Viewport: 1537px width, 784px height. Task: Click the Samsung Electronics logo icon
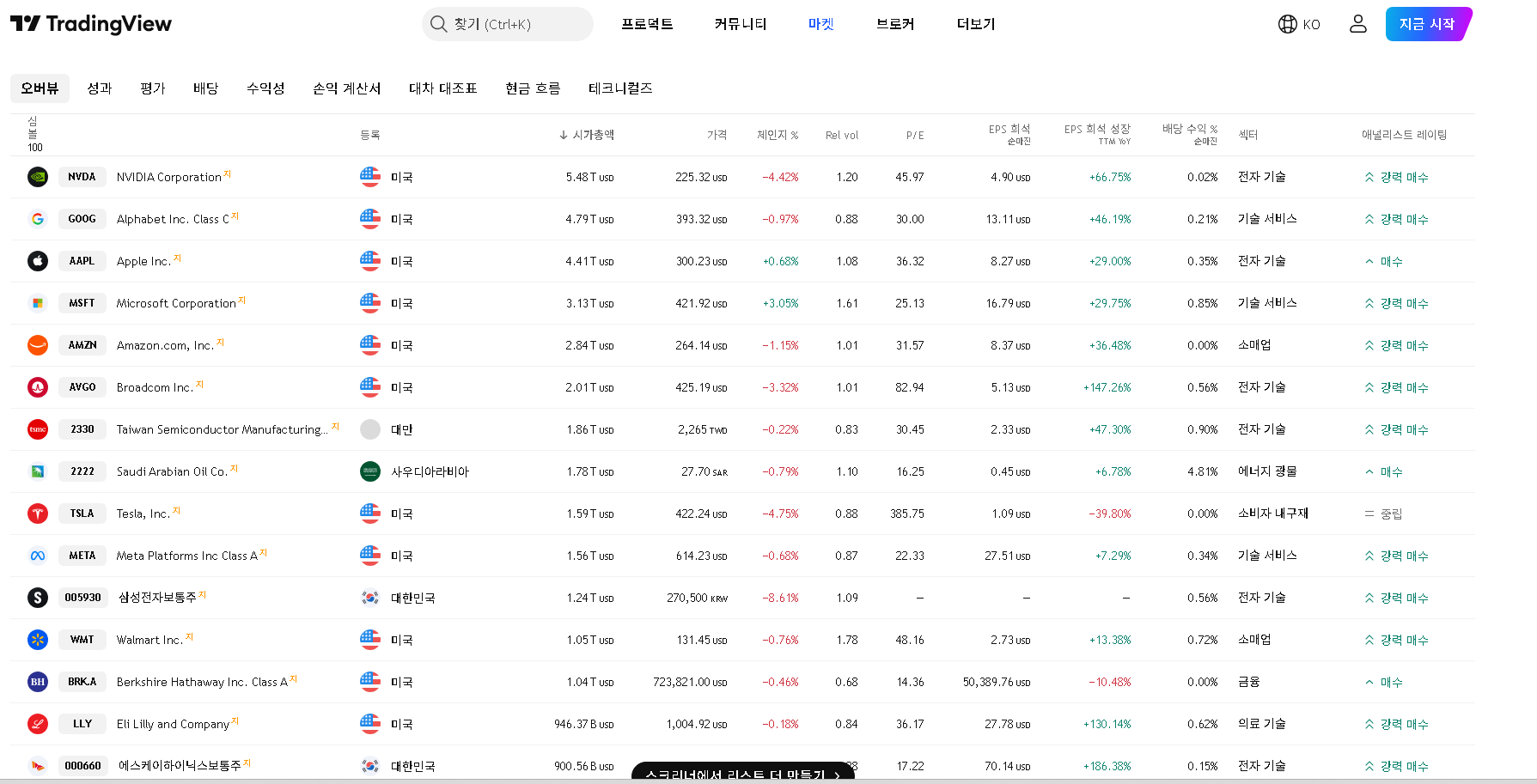tap(38, 598)
